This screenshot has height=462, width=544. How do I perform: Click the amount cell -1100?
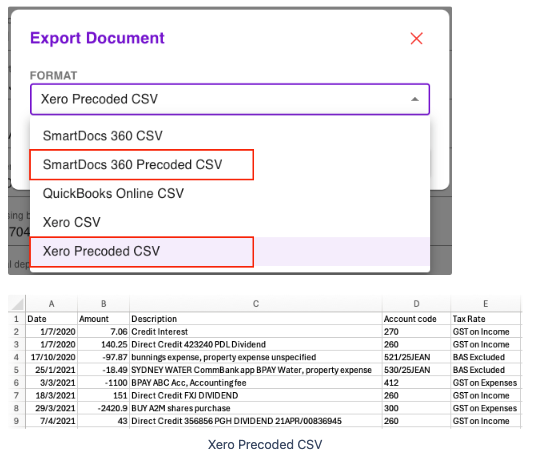(x=103, y=383)
